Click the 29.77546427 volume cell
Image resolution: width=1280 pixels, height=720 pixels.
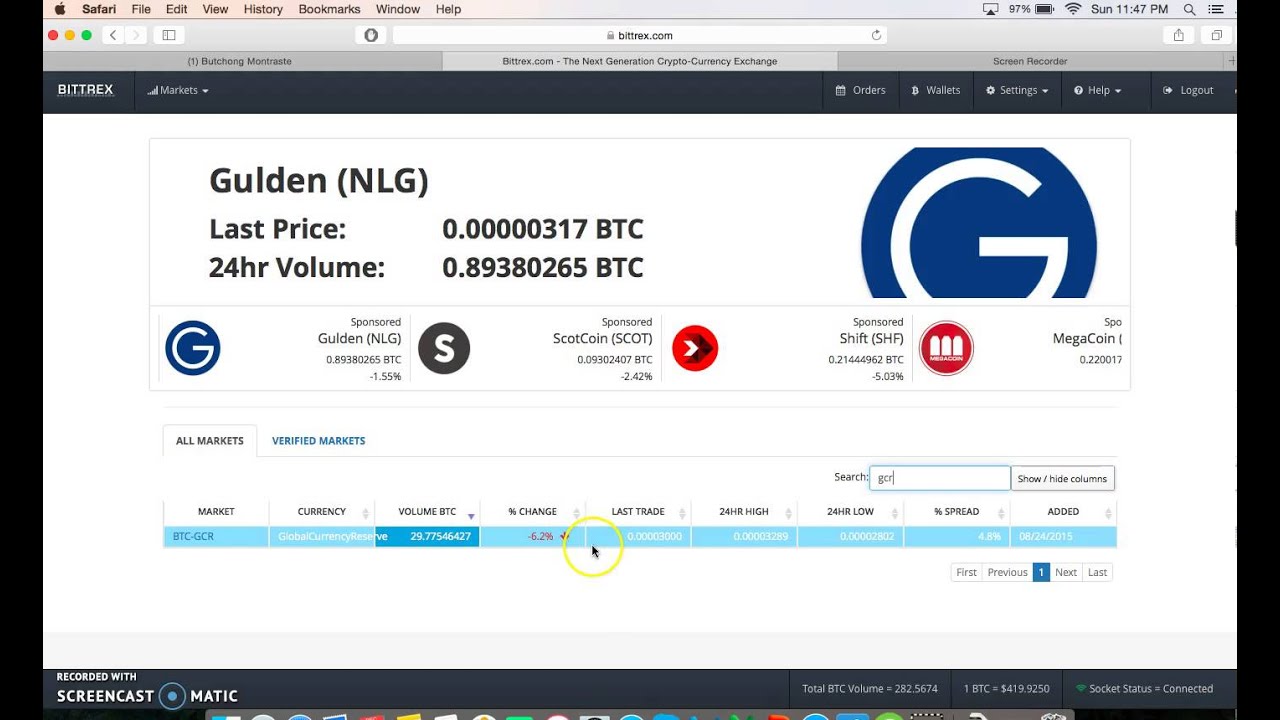click(427, 537)
